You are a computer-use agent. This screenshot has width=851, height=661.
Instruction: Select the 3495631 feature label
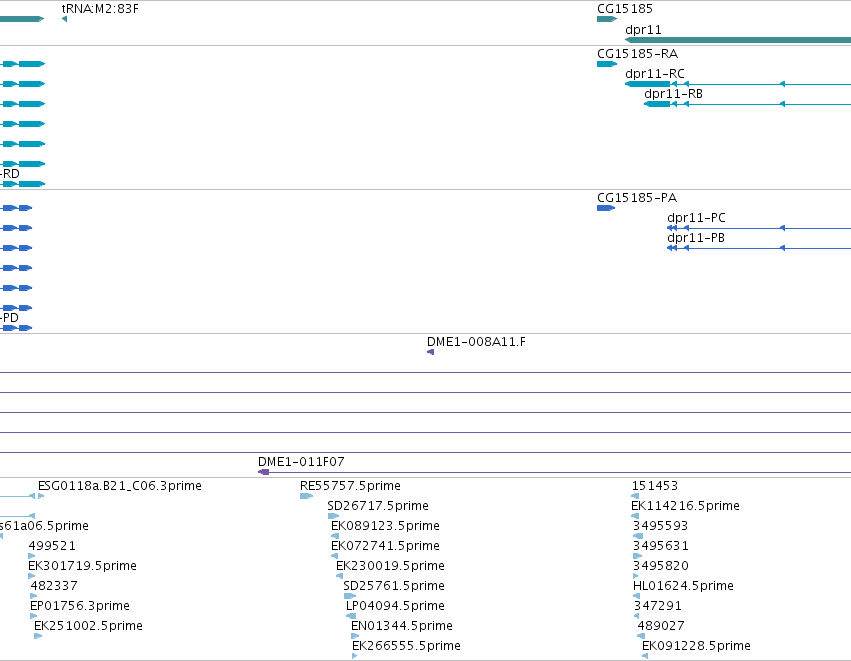point(660,546)
